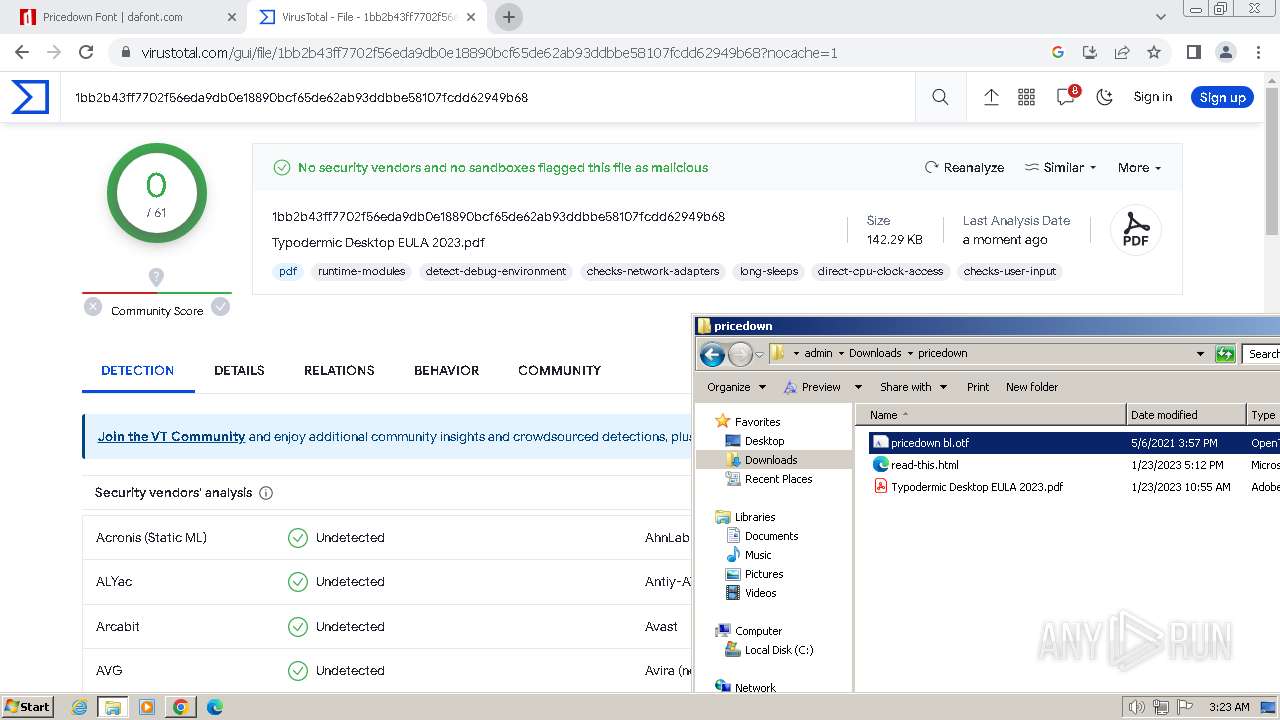Open Chrome from the taskbar
The width and height of the screenshot is (1280, 720).
click(x=180, y=707)
